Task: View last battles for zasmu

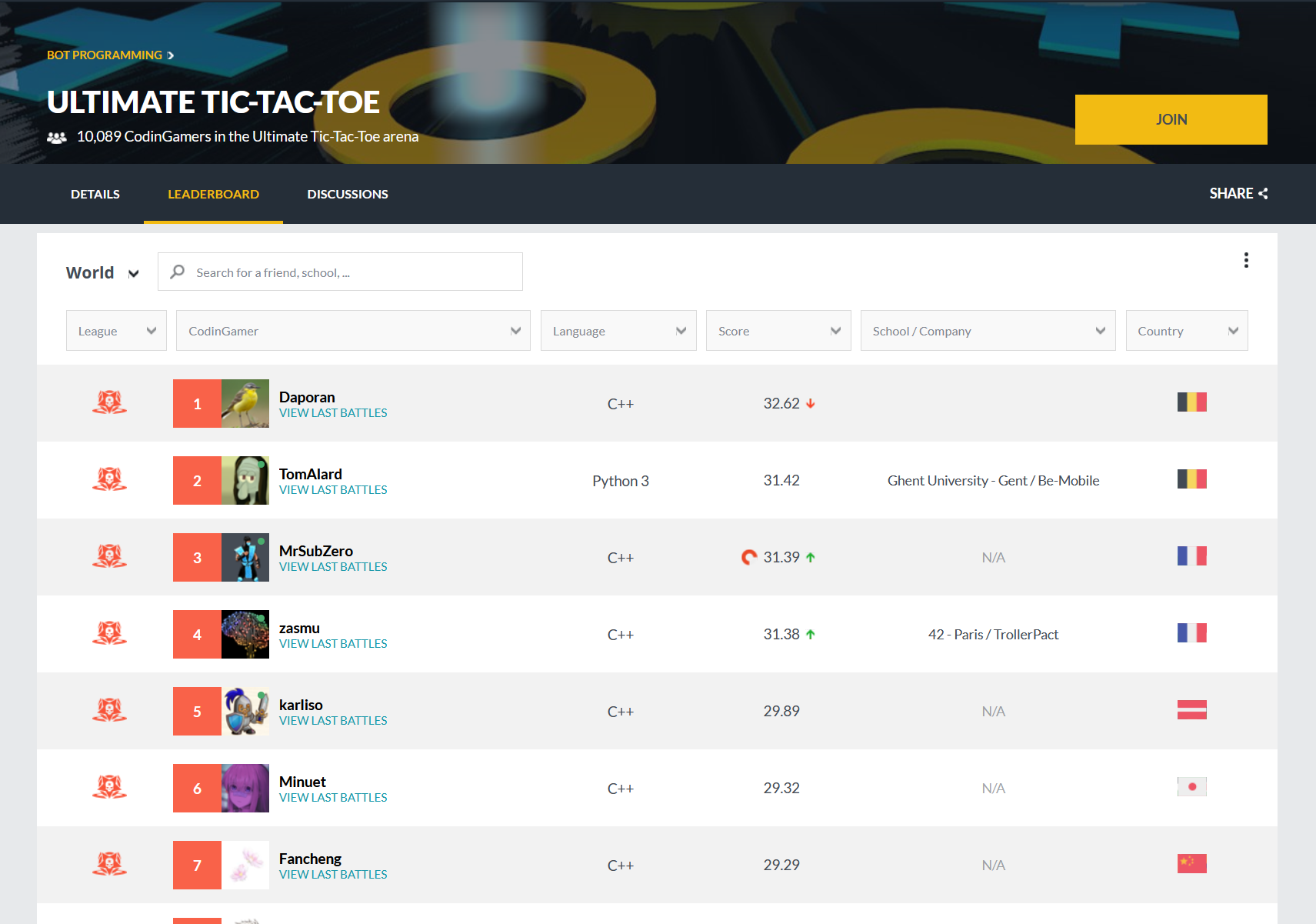Action: (333, 644)
